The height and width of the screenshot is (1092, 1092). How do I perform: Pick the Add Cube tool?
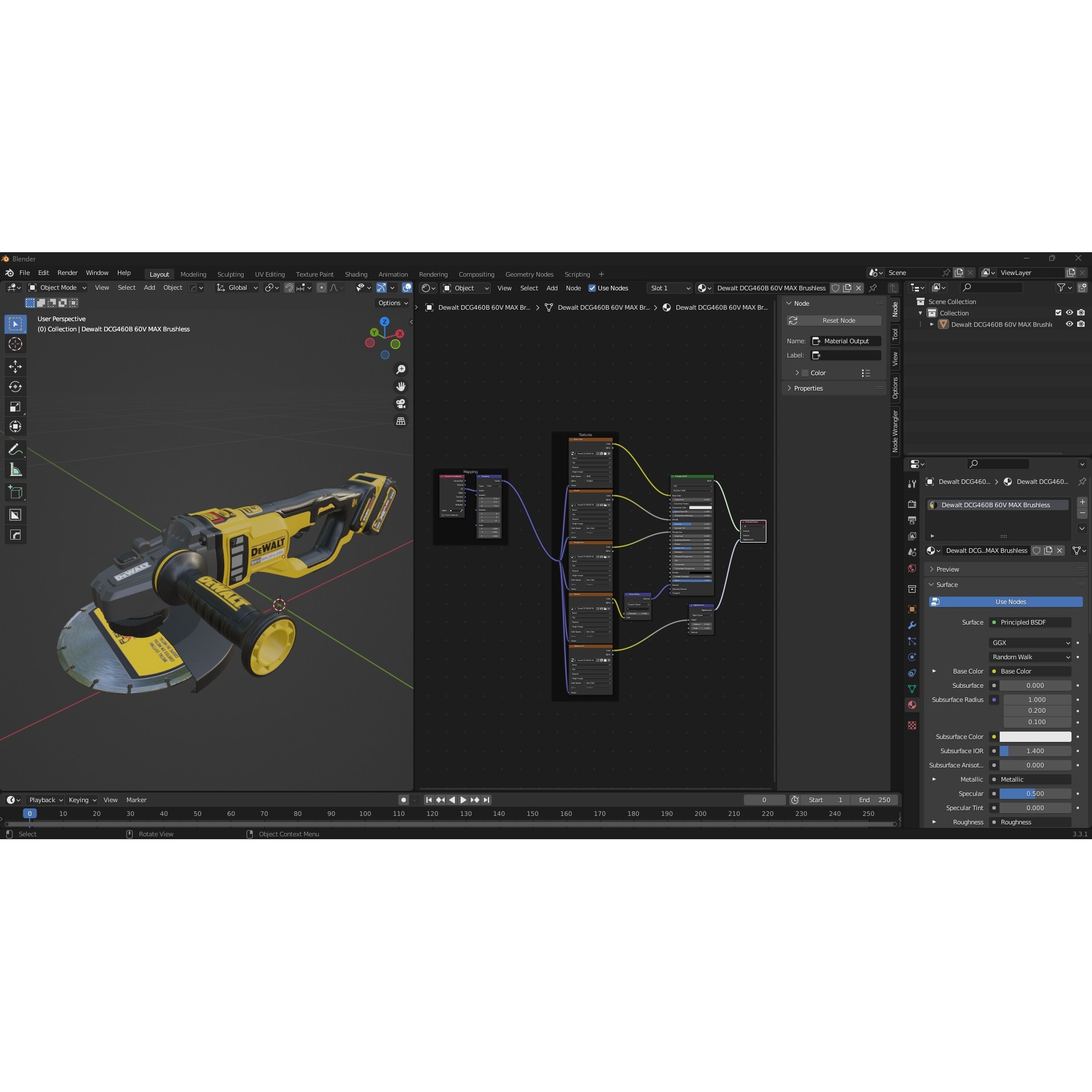coord(15,492)
